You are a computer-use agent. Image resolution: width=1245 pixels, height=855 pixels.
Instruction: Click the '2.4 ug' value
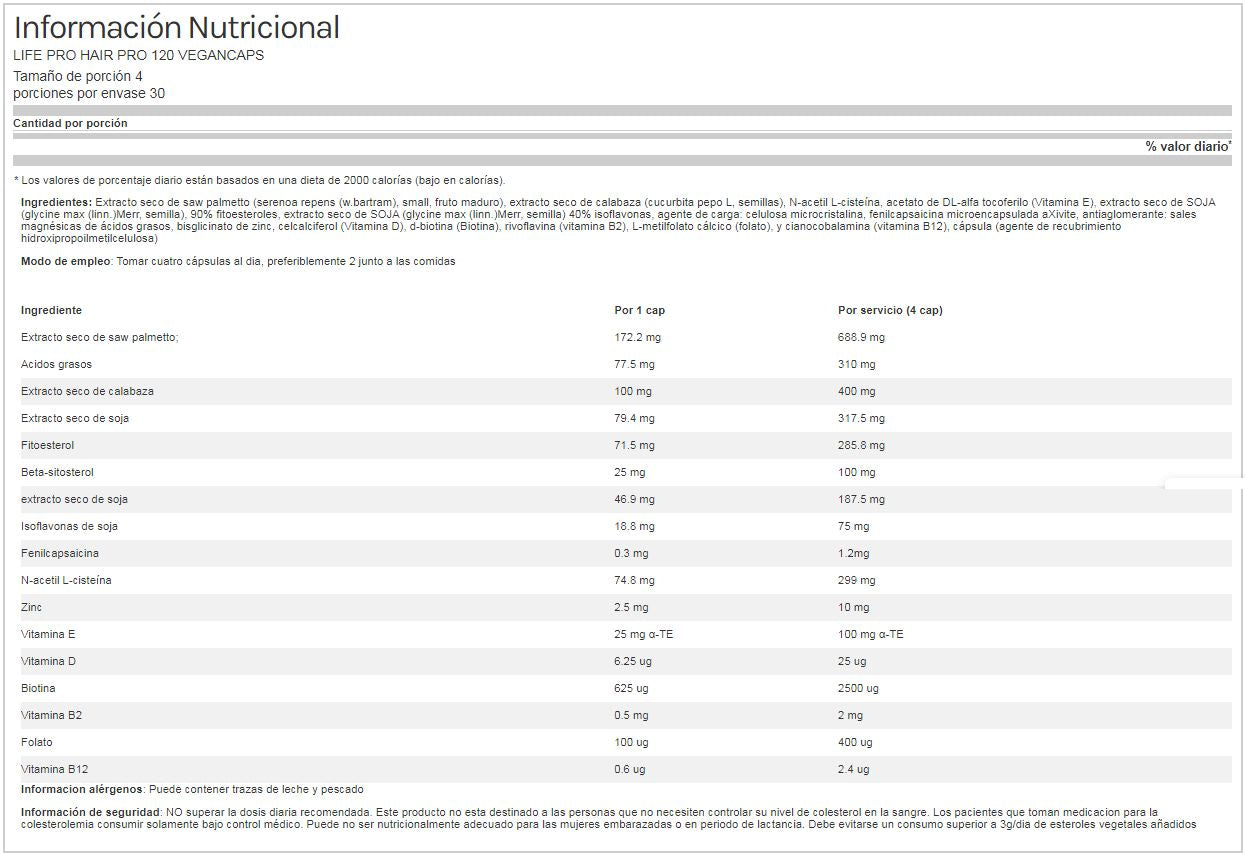[854, 769]
